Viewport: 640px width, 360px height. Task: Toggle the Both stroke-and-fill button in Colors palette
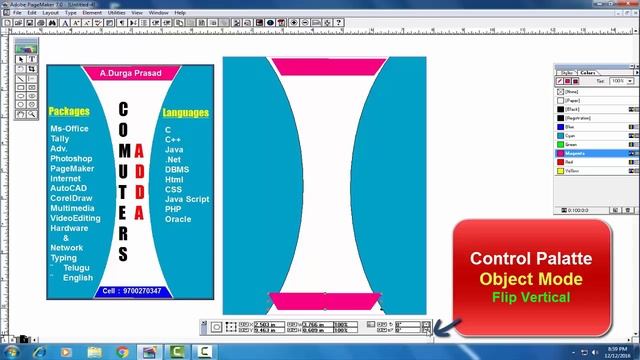click(x=576, y=81)
